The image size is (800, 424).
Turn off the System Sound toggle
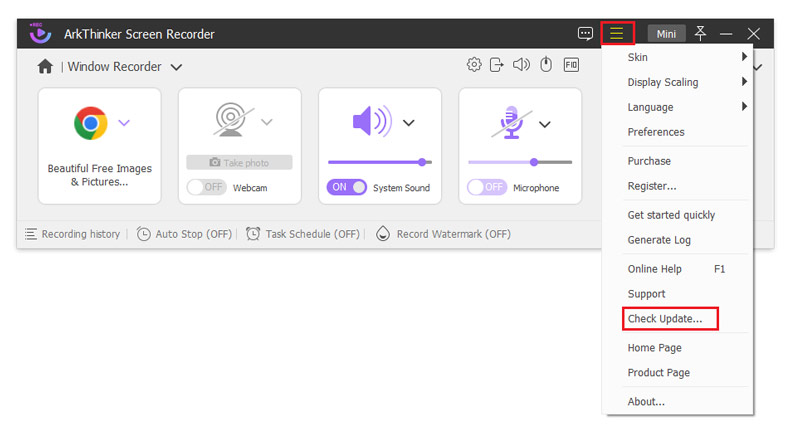point(346,187)
